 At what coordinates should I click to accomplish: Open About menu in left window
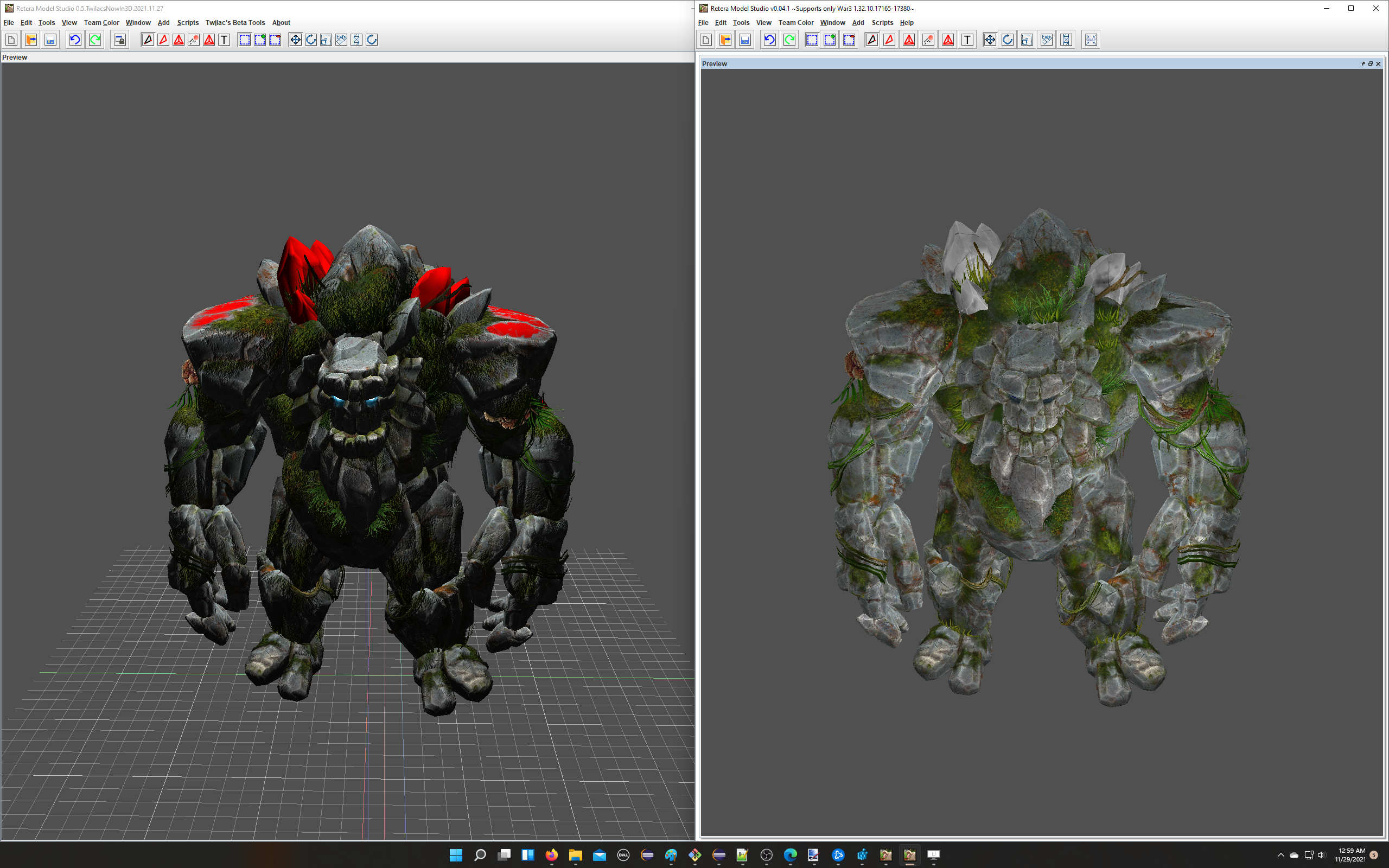tap(281, 23)
